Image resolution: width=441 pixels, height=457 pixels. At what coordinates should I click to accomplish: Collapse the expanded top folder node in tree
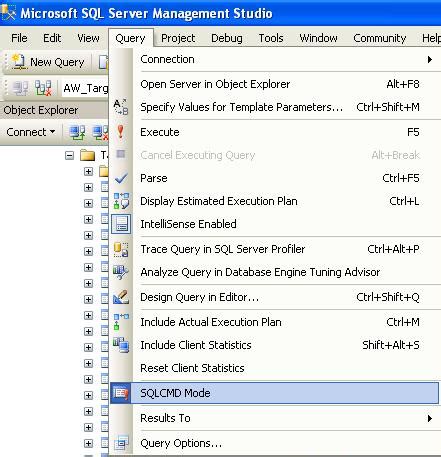pos(69,155)
